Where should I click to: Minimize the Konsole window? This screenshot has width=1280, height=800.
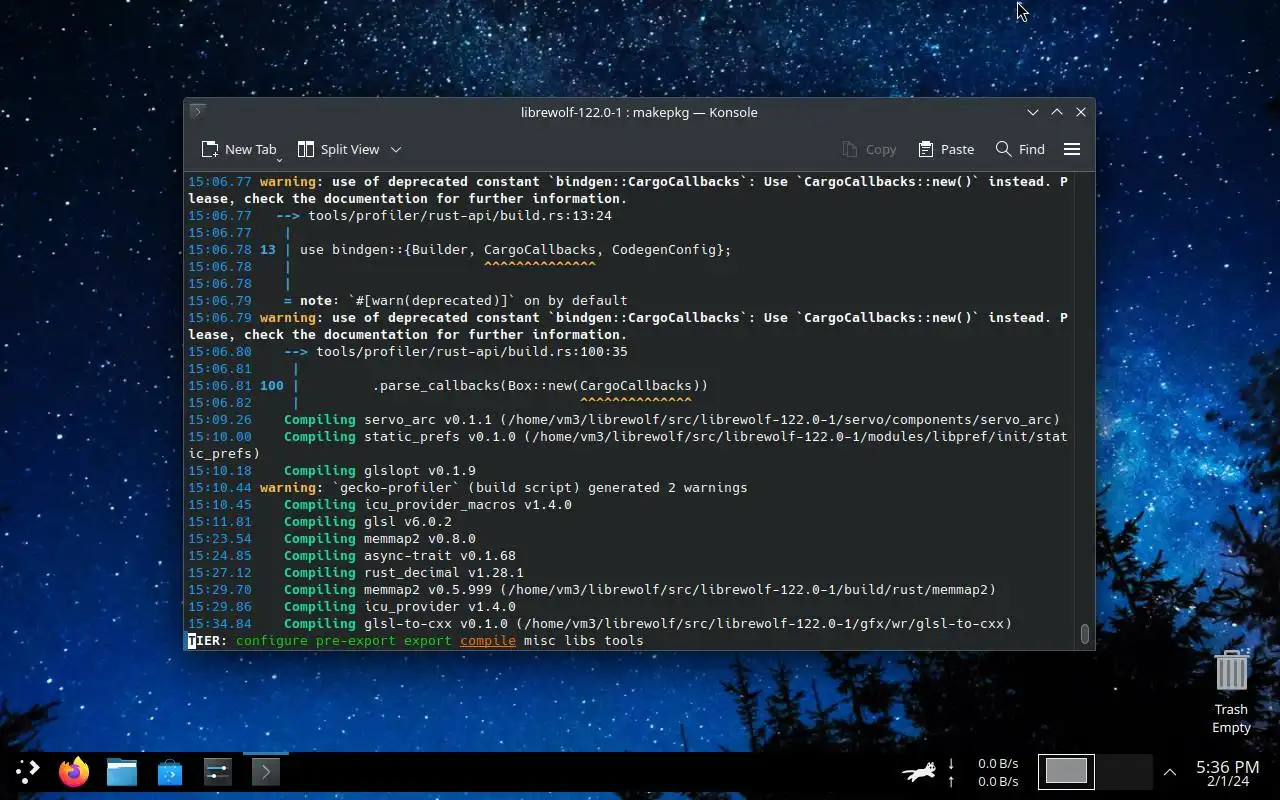(1033, 112)
